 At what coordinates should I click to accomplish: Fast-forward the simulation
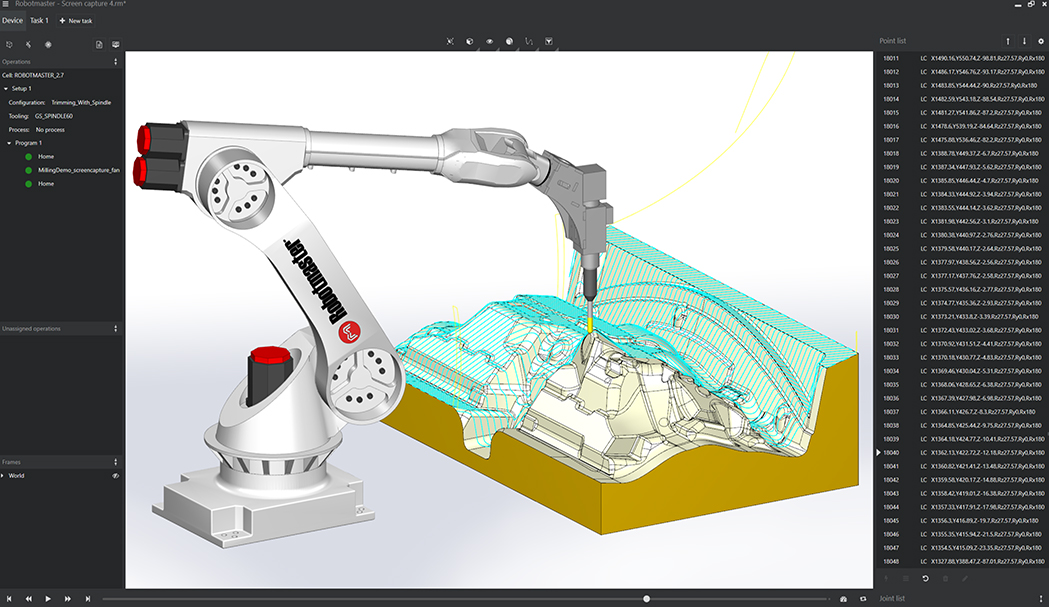[68, 599]
